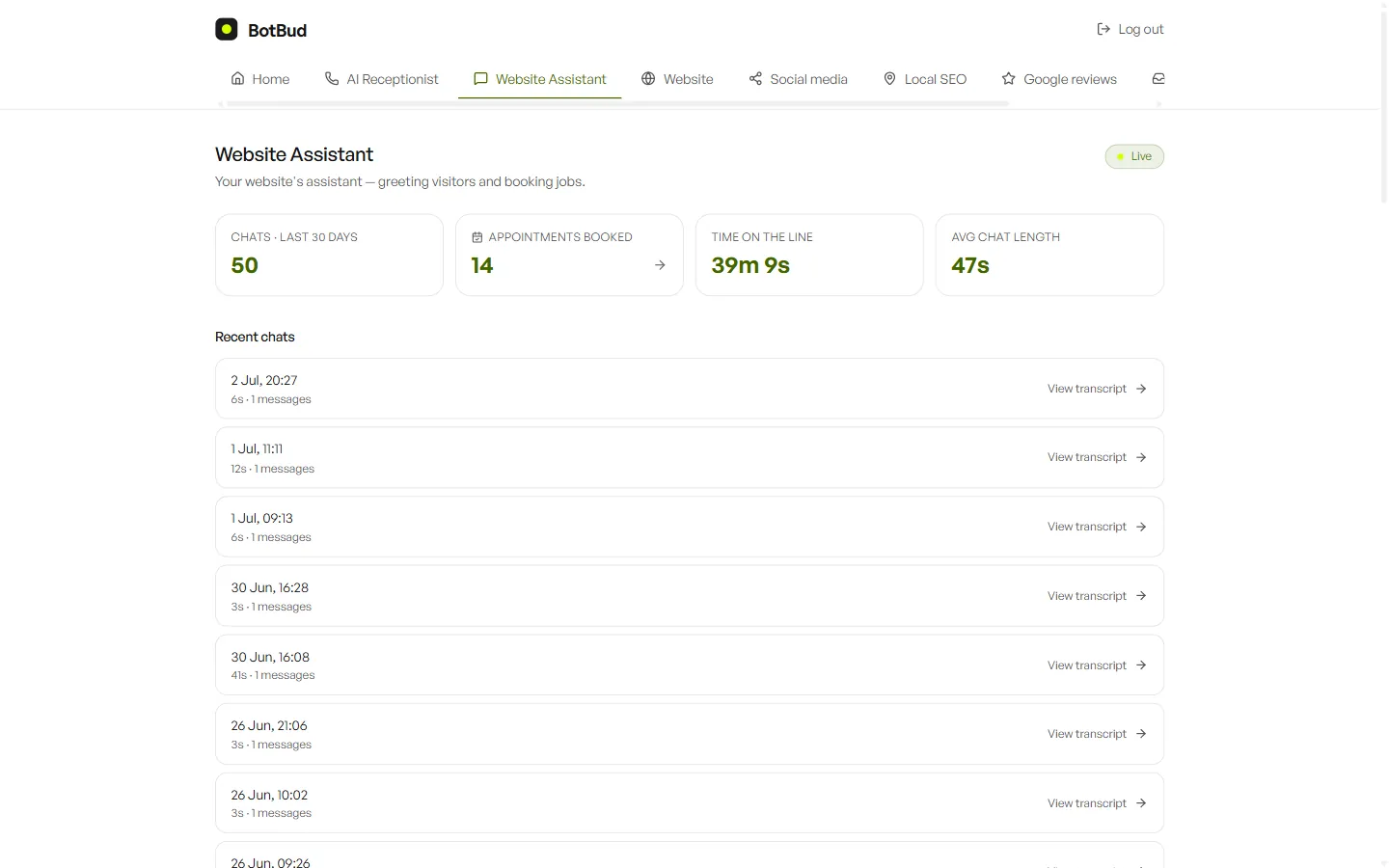The width and height of the screenshot is (1389, 868).
Task: Click the Website Assistant chat bubble icon
Action: [480, 78]
